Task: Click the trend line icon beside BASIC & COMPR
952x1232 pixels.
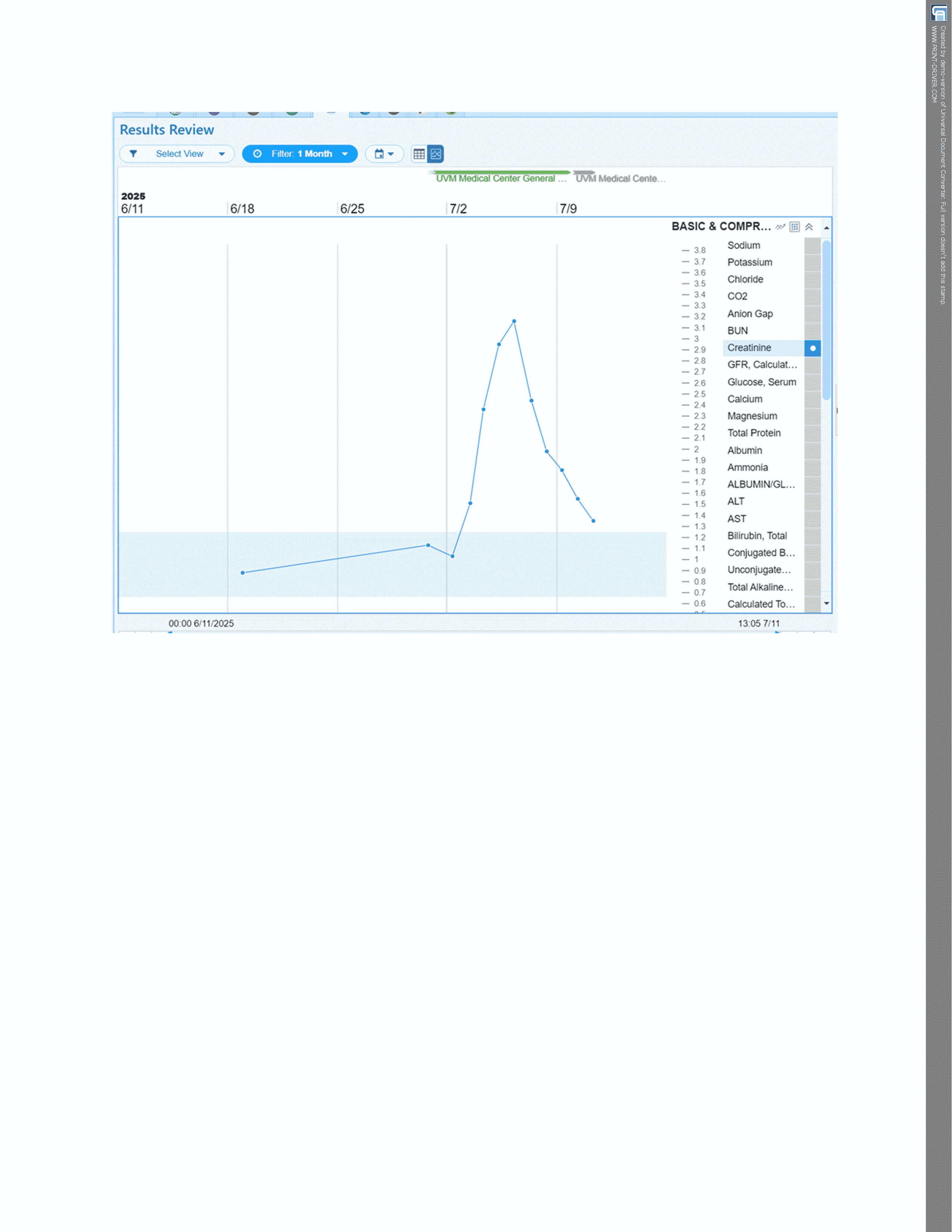Action: click(780, 227)
